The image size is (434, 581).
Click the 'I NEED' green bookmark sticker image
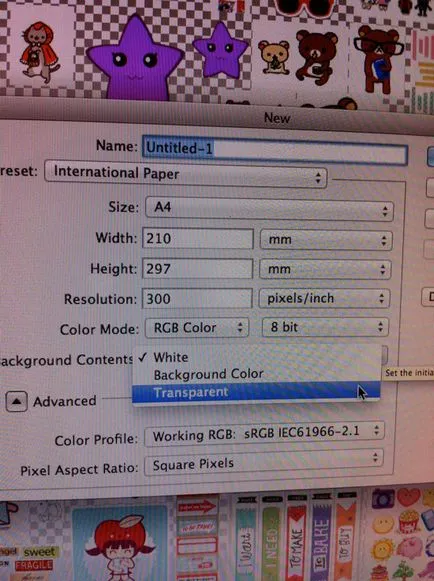click(271, 538)
